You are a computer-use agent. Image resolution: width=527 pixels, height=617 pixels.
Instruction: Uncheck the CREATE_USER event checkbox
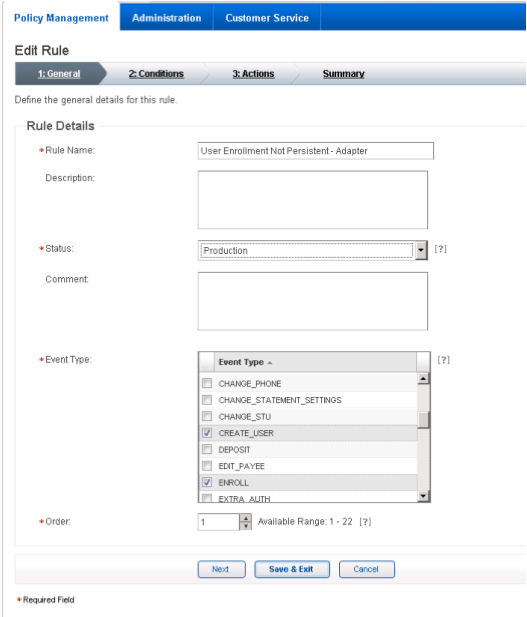point(207,433)
